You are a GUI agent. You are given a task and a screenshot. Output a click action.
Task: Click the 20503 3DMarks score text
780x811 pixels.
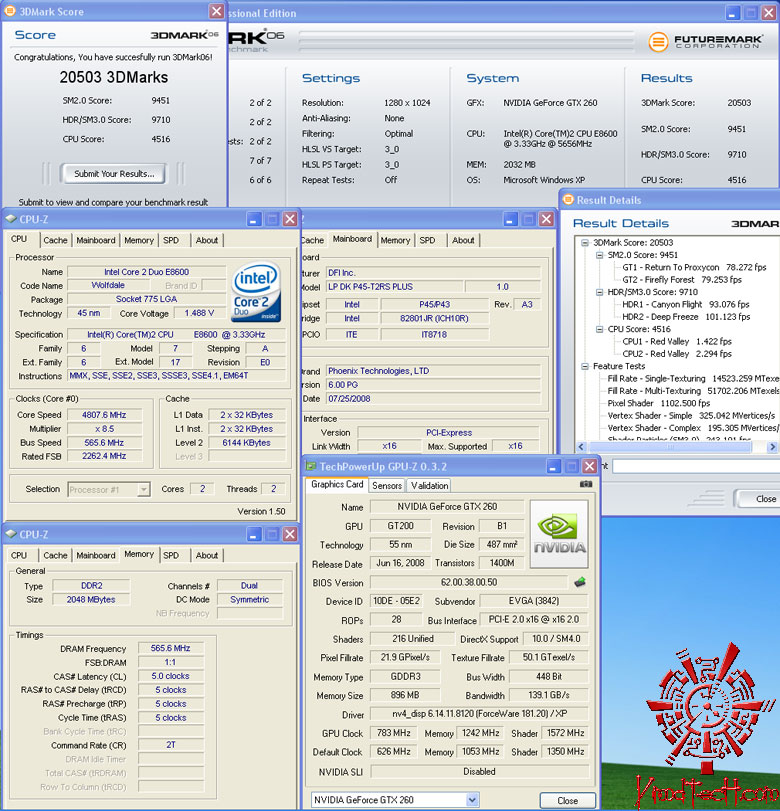pyautogui.click(x=114, y=77)
